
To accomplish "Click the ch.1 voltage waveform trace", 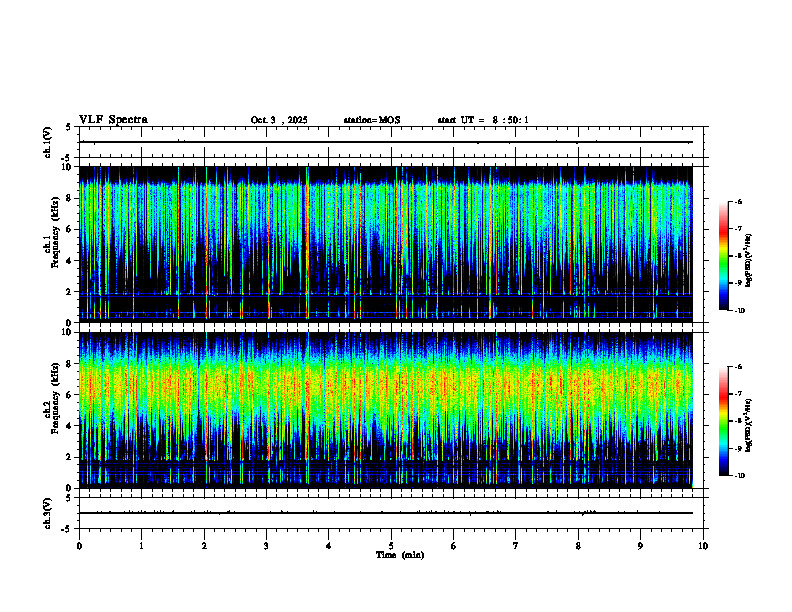I will (x=385, y=142).
